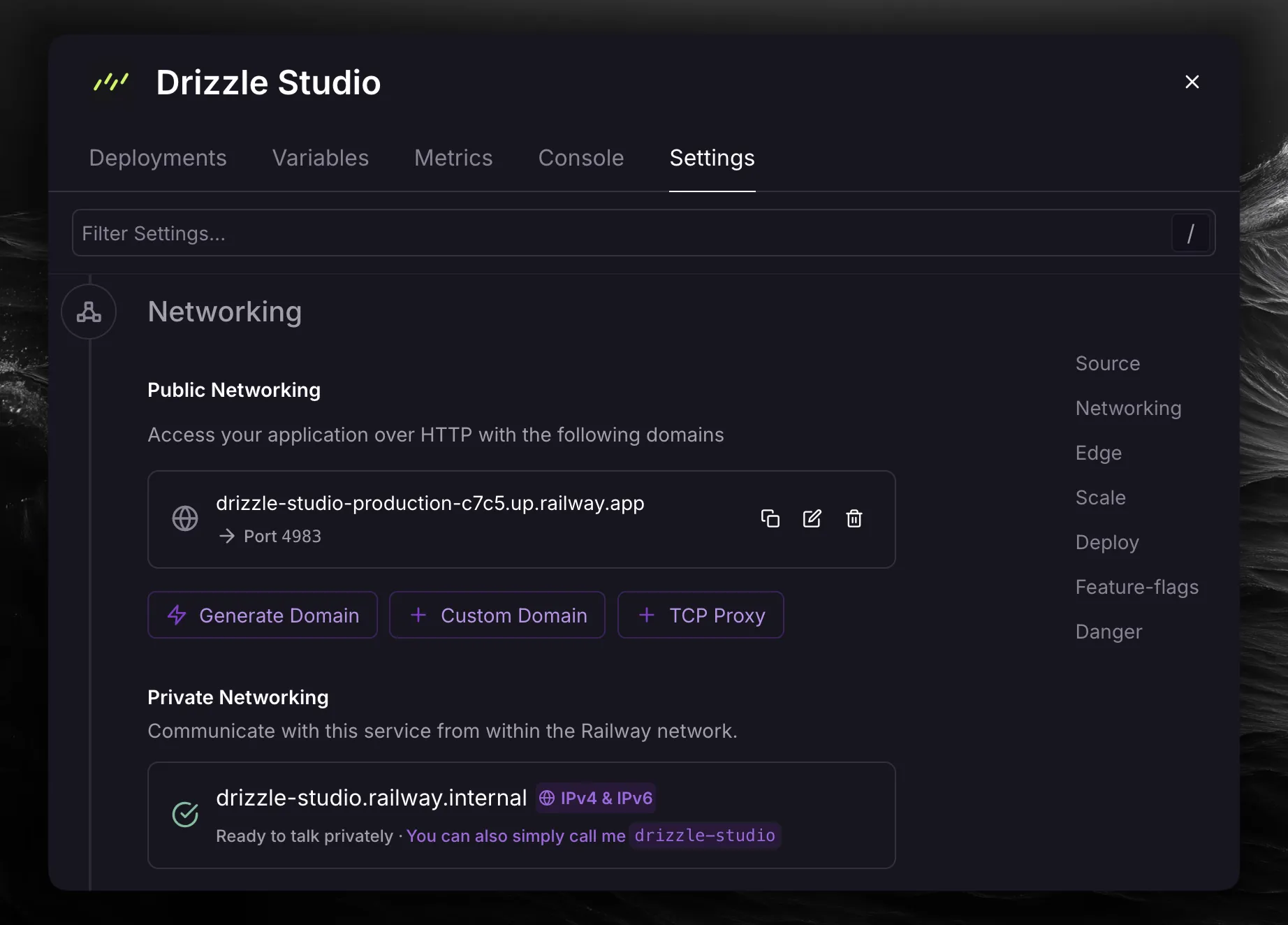This screenshot has width=1288, height=925.
Task: Jump to Networking in the side navigation
Action: coord(1129,408)
